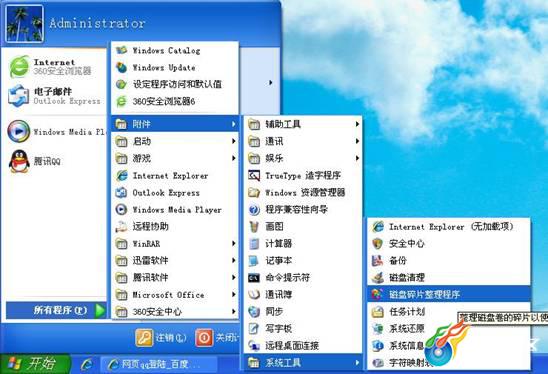The height and width of the screenshot is (374, 548).
Task: Click the 注销 (L) log off button
Action: [x=161, y=338]
